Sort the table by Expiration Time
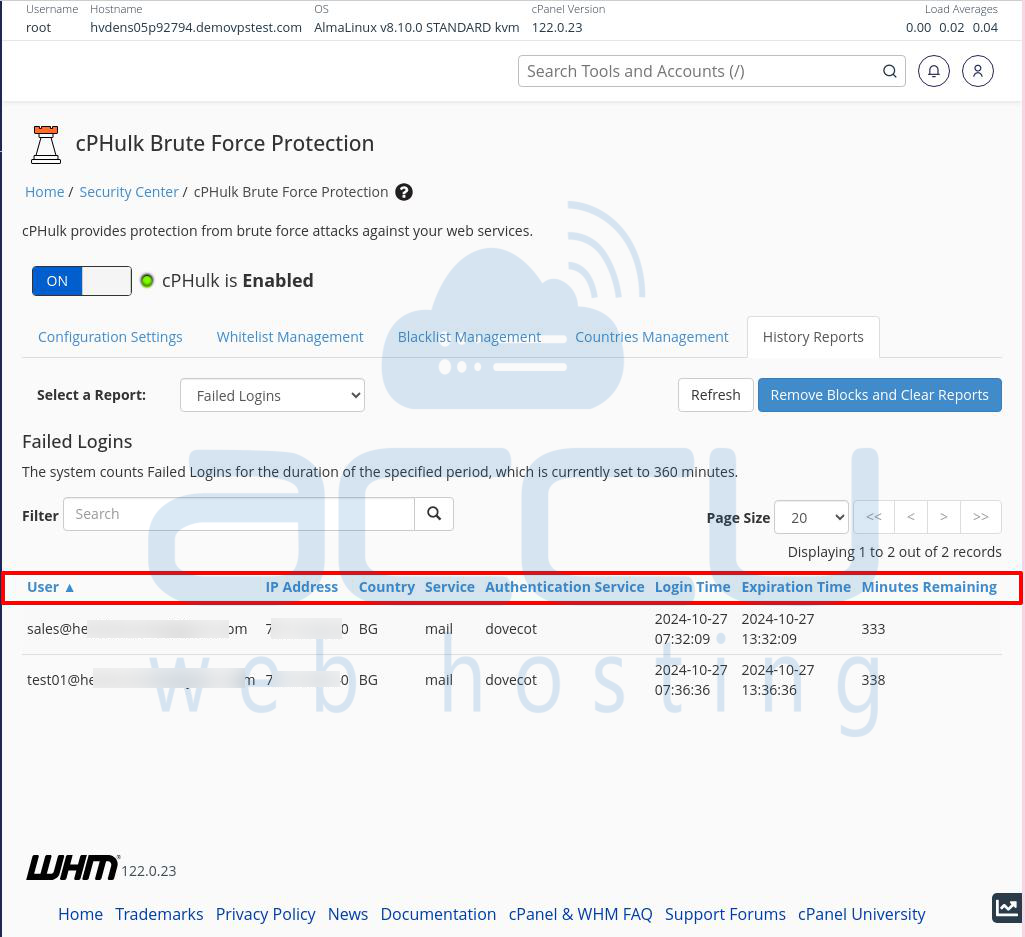This screenshot has height=937, width=1025. click(x=796, y=587)
